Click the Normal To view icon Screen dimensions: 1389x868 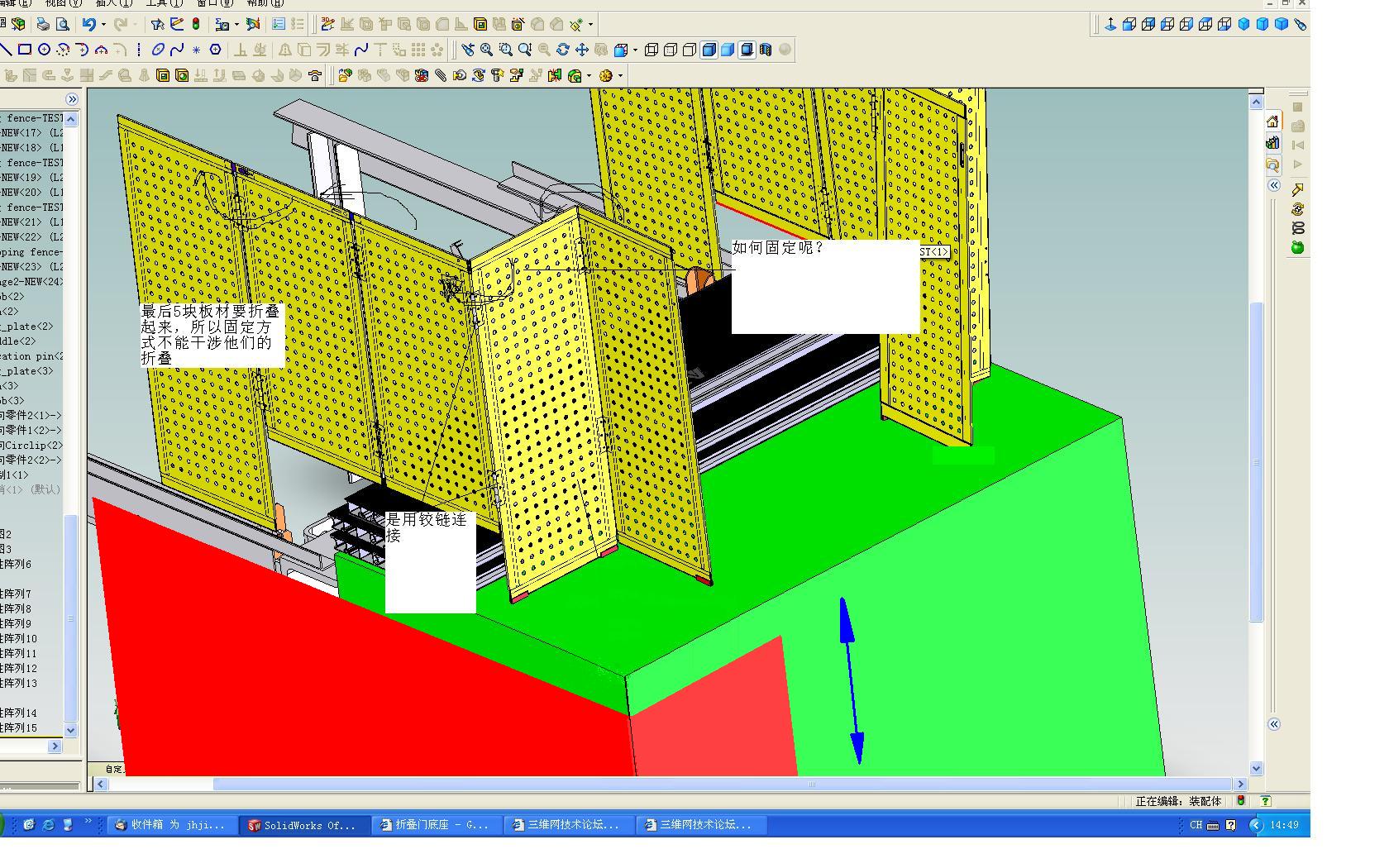[1110, 25]
